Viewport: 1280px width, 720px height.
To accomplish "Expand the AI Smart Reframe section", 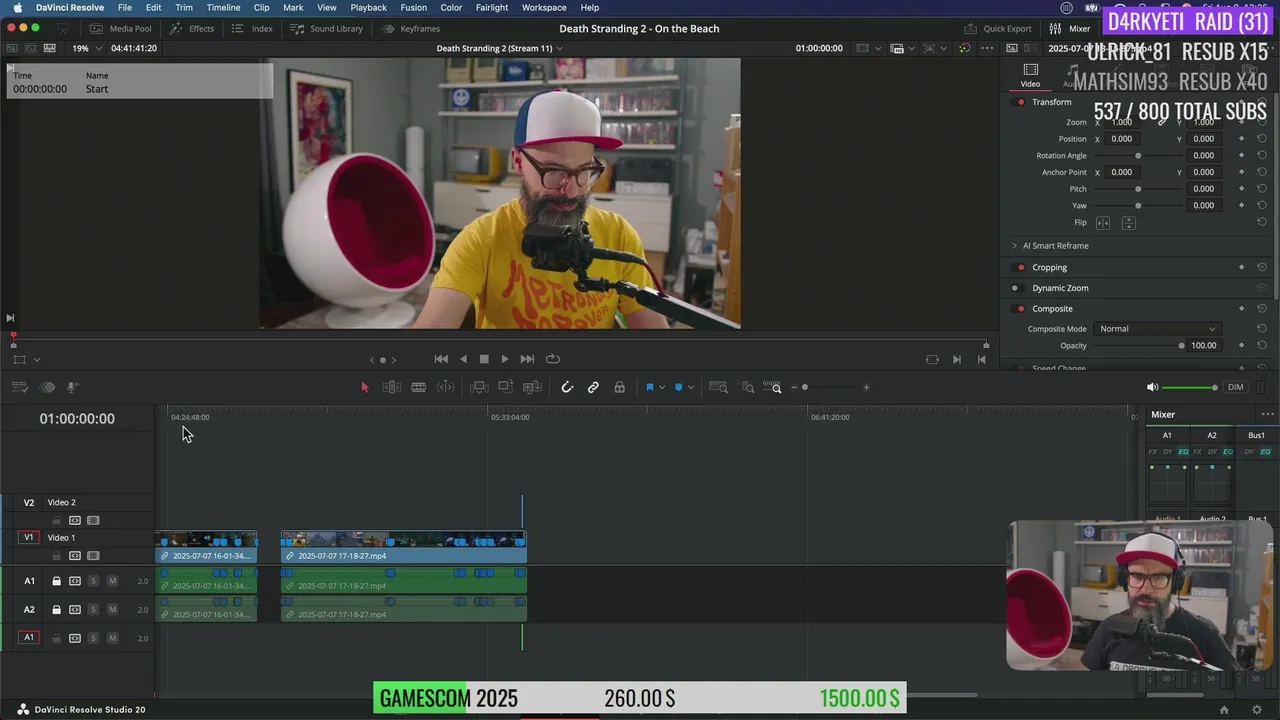I will point(1014,246).
